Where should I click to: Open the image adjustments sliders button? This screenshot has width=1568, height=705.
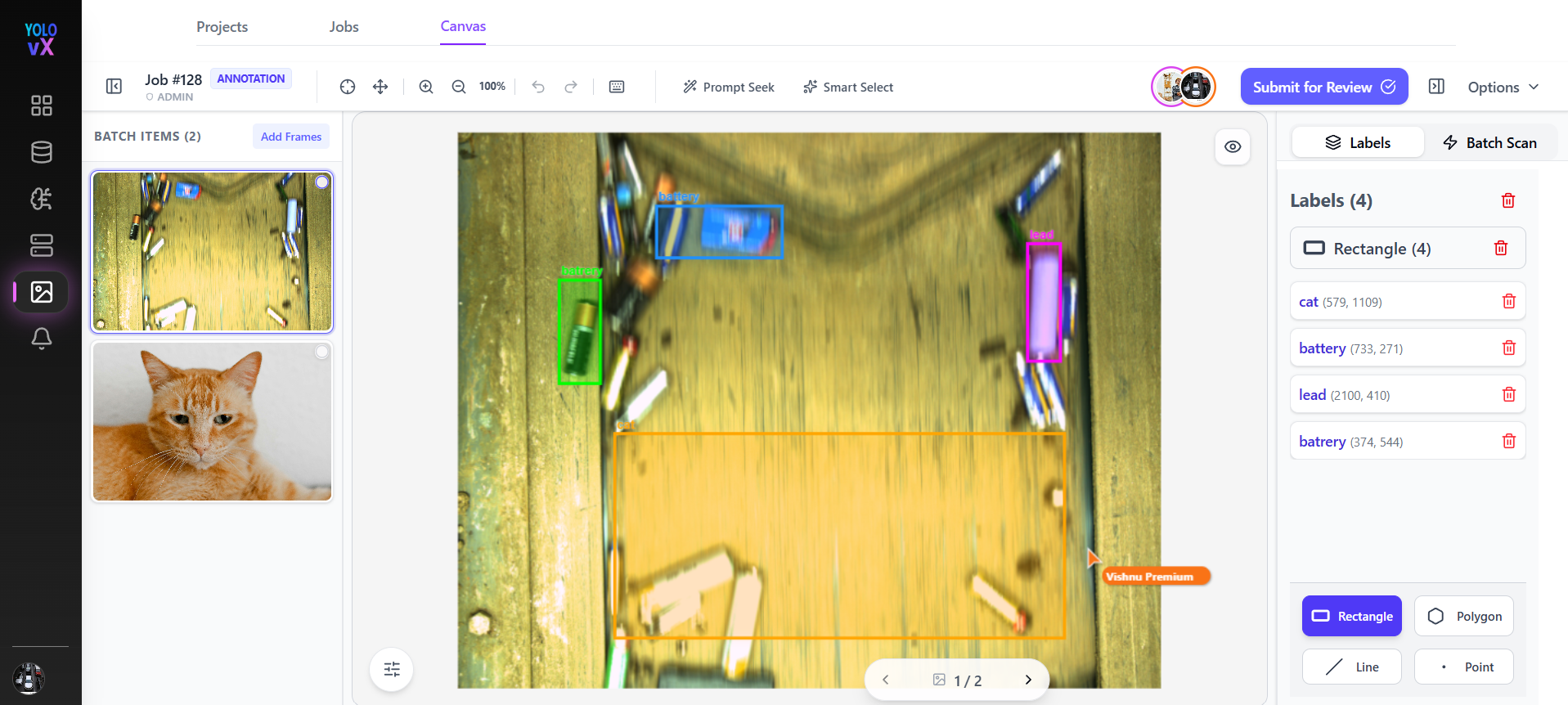[x=392, y=670]
